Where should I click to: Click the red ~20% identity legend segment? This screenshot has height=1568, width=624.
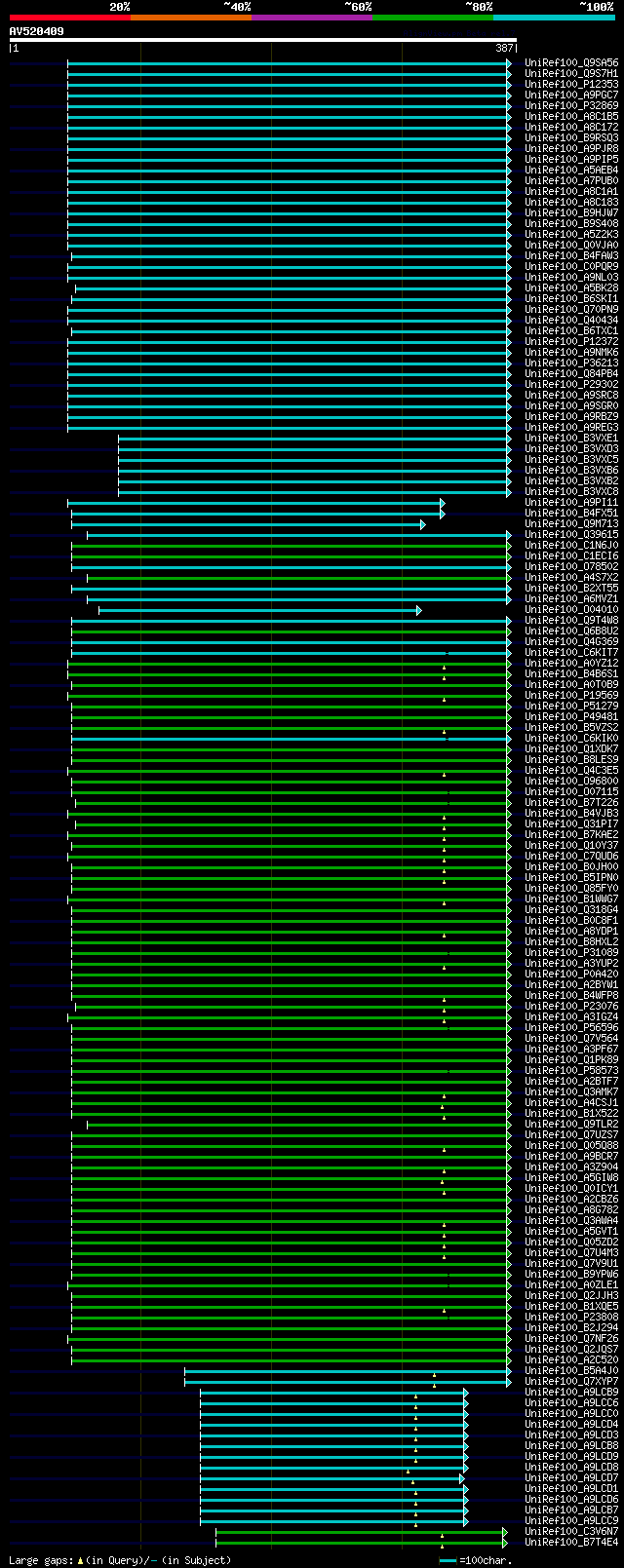point(69,18)
